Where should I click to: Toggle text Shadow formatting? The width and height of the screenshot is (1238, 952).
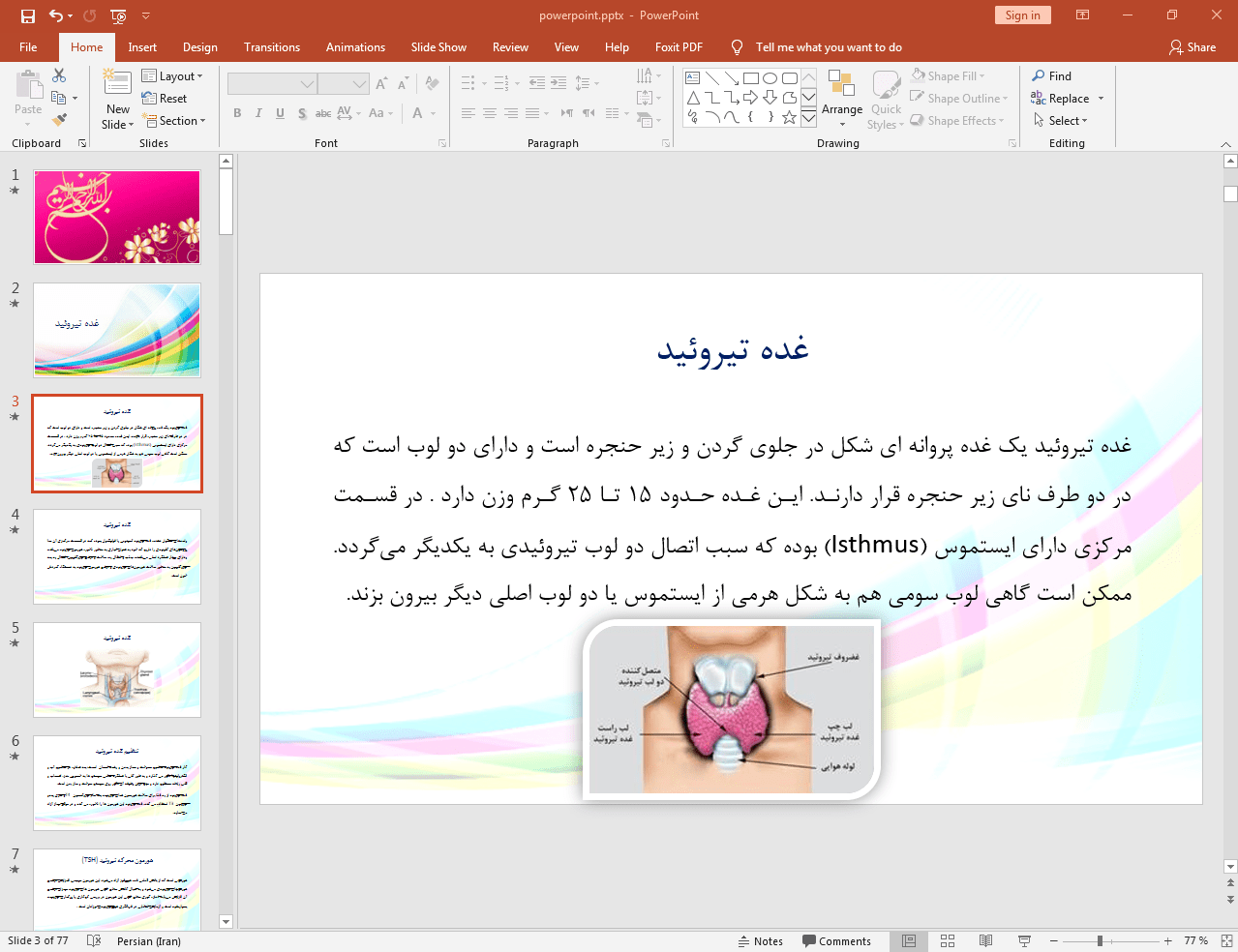pos(302,113)
